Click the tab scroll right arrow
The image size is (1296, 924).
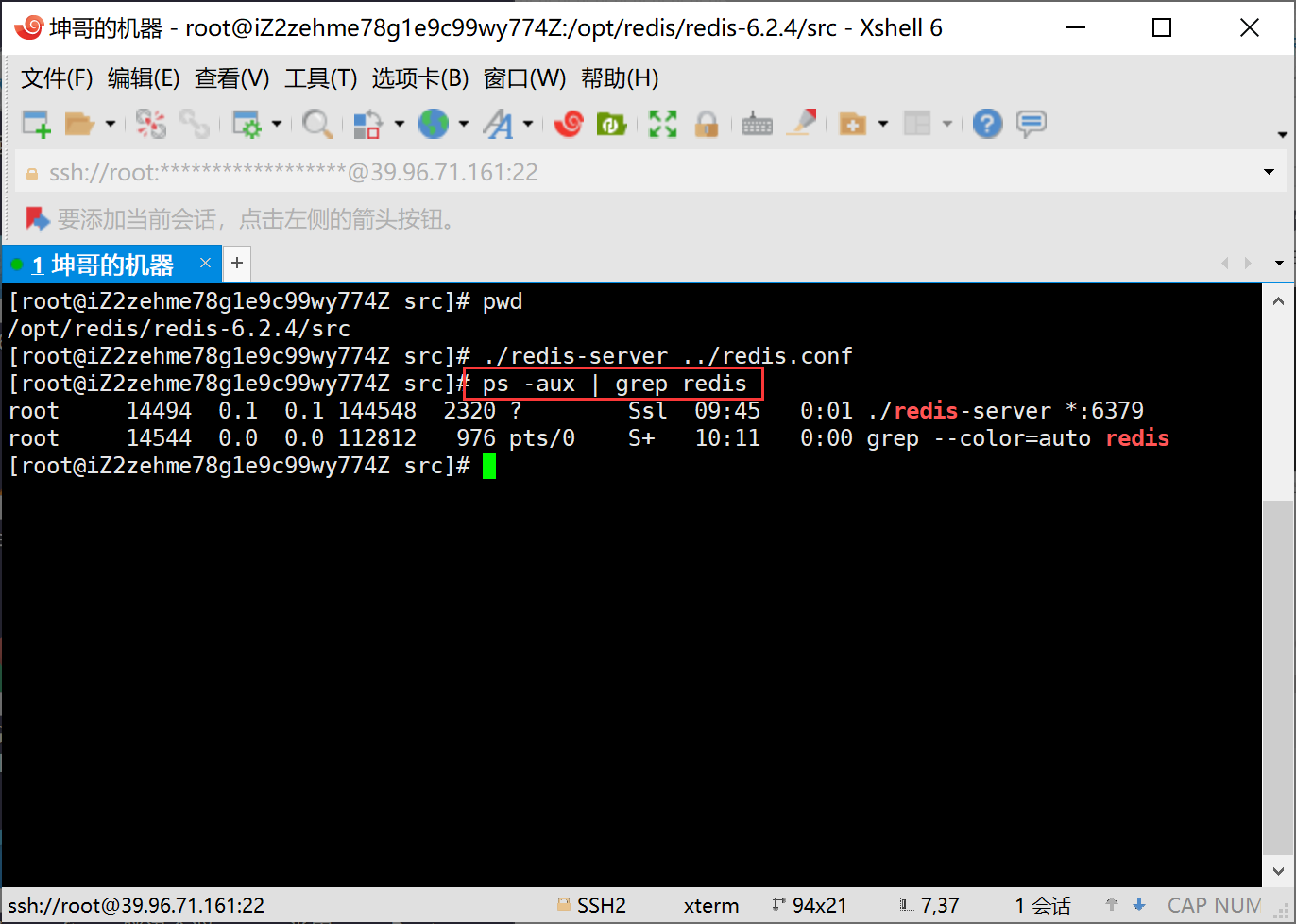pos(1248,263)
